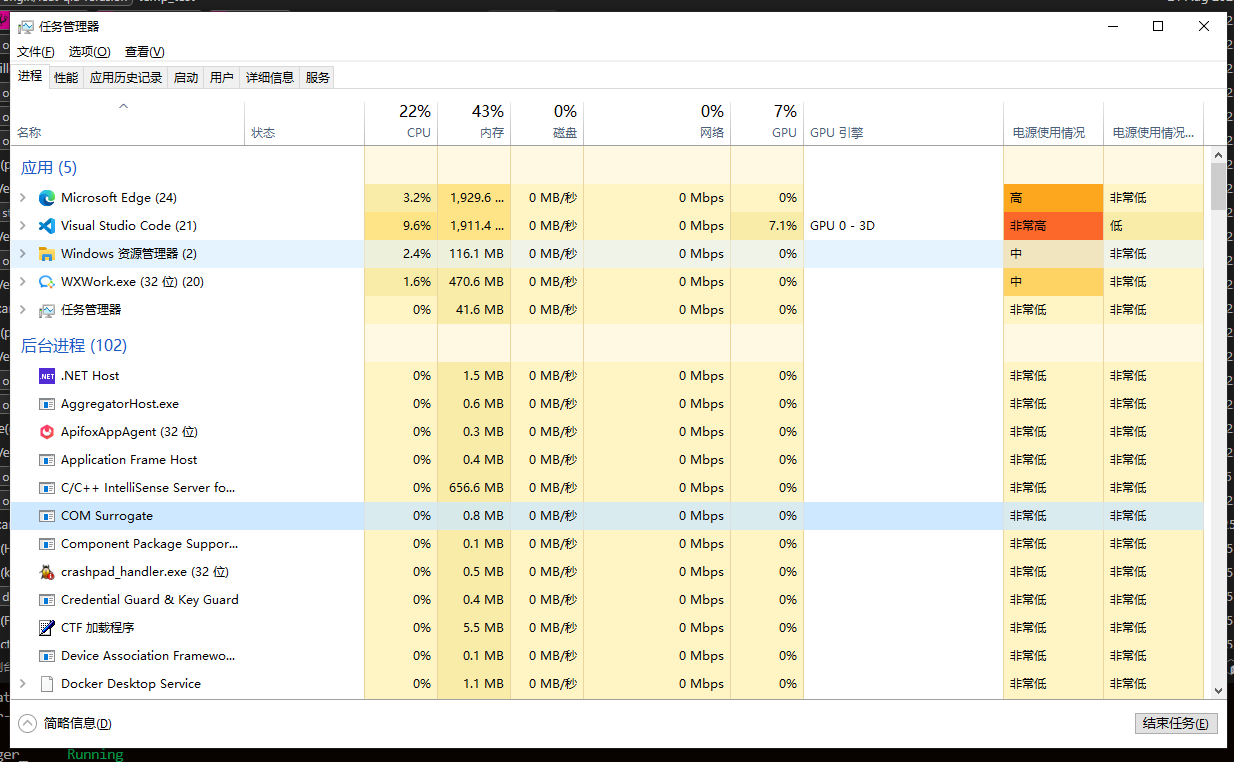1234x762 pixels.
Task: Sort by the 网络 column header
Action: pos(657,122)
